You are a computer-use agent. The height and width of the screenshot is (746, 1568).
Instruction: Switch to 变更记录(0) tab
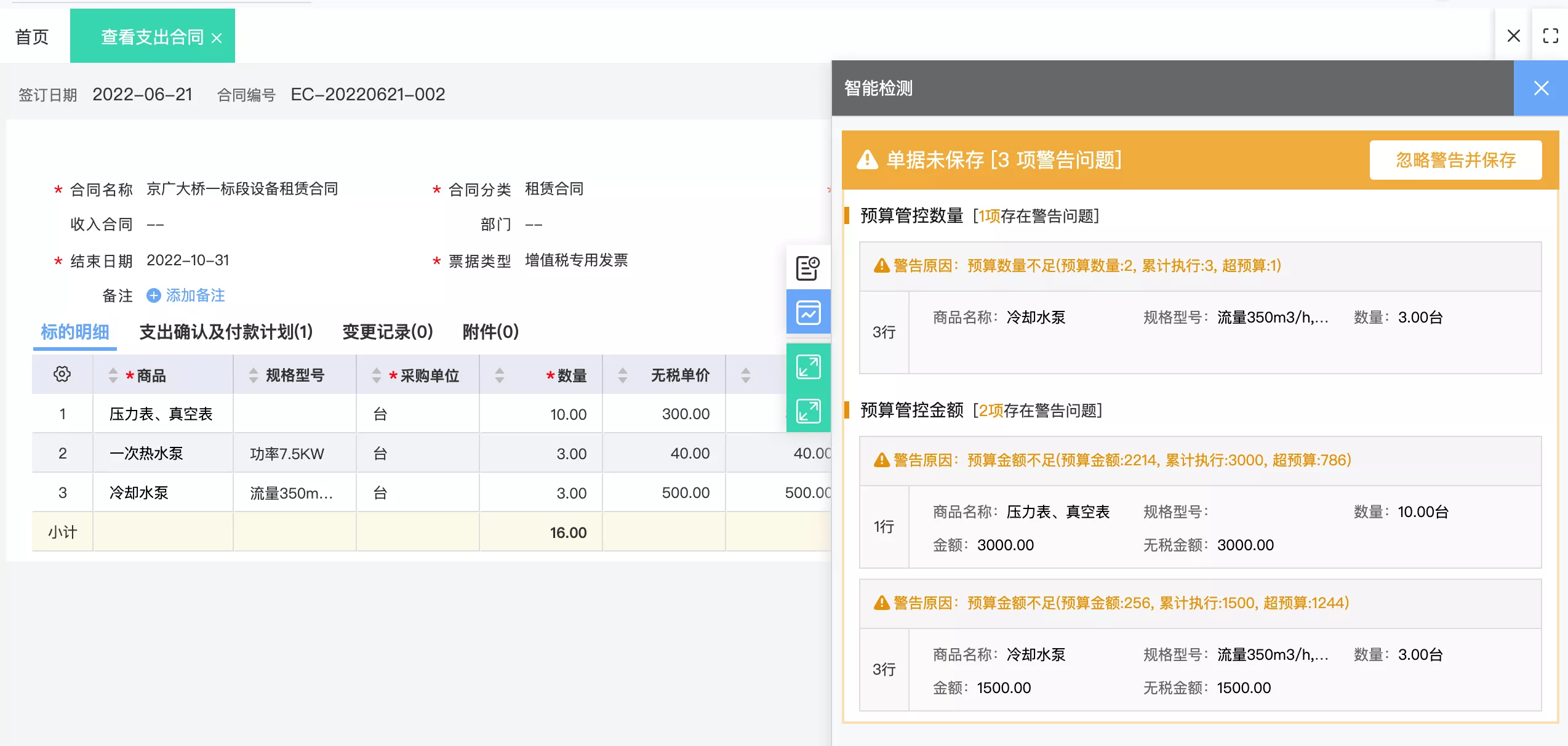(388, 332)
